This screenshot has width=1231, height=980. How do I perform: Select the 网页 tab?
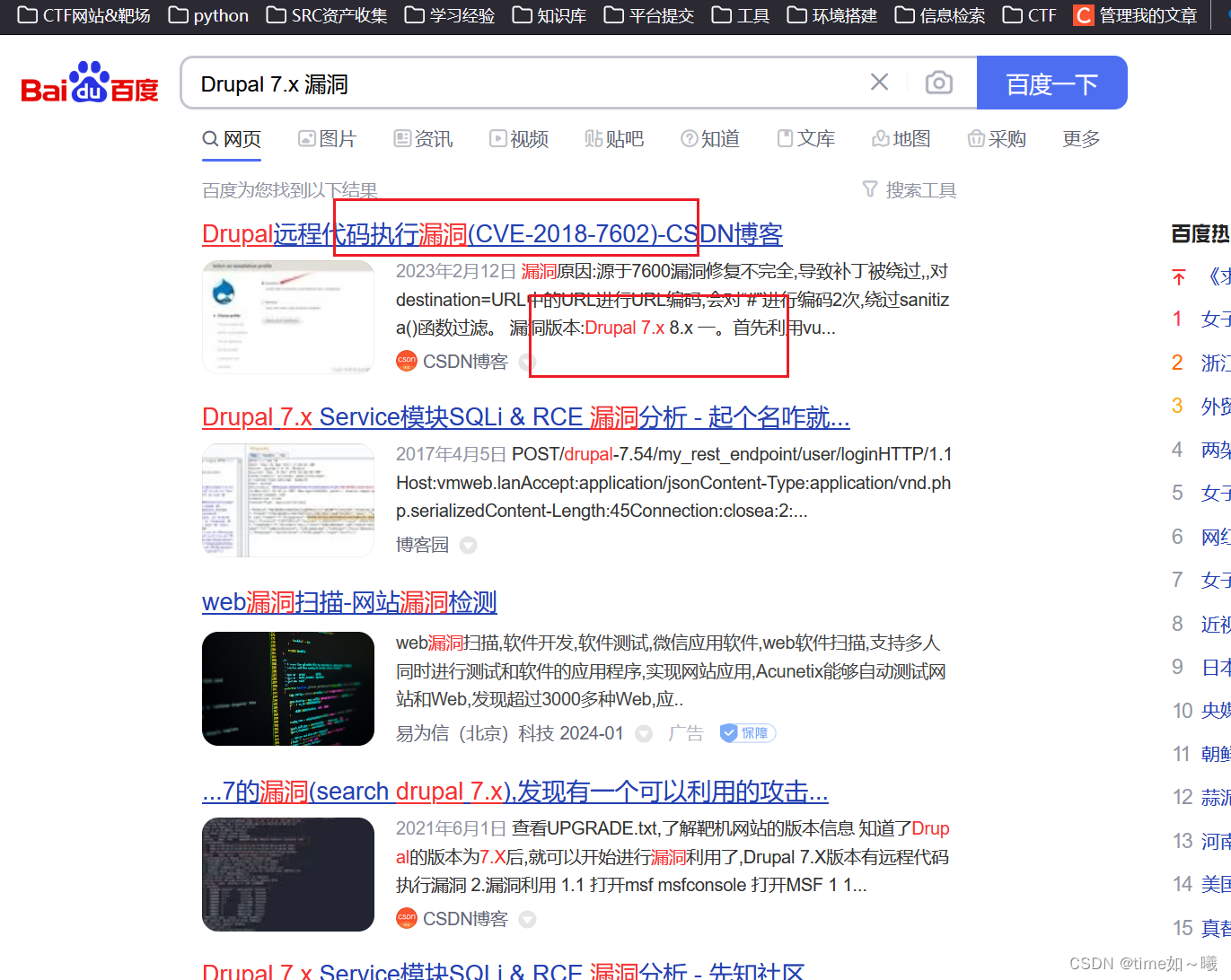[x=232, y=139]
